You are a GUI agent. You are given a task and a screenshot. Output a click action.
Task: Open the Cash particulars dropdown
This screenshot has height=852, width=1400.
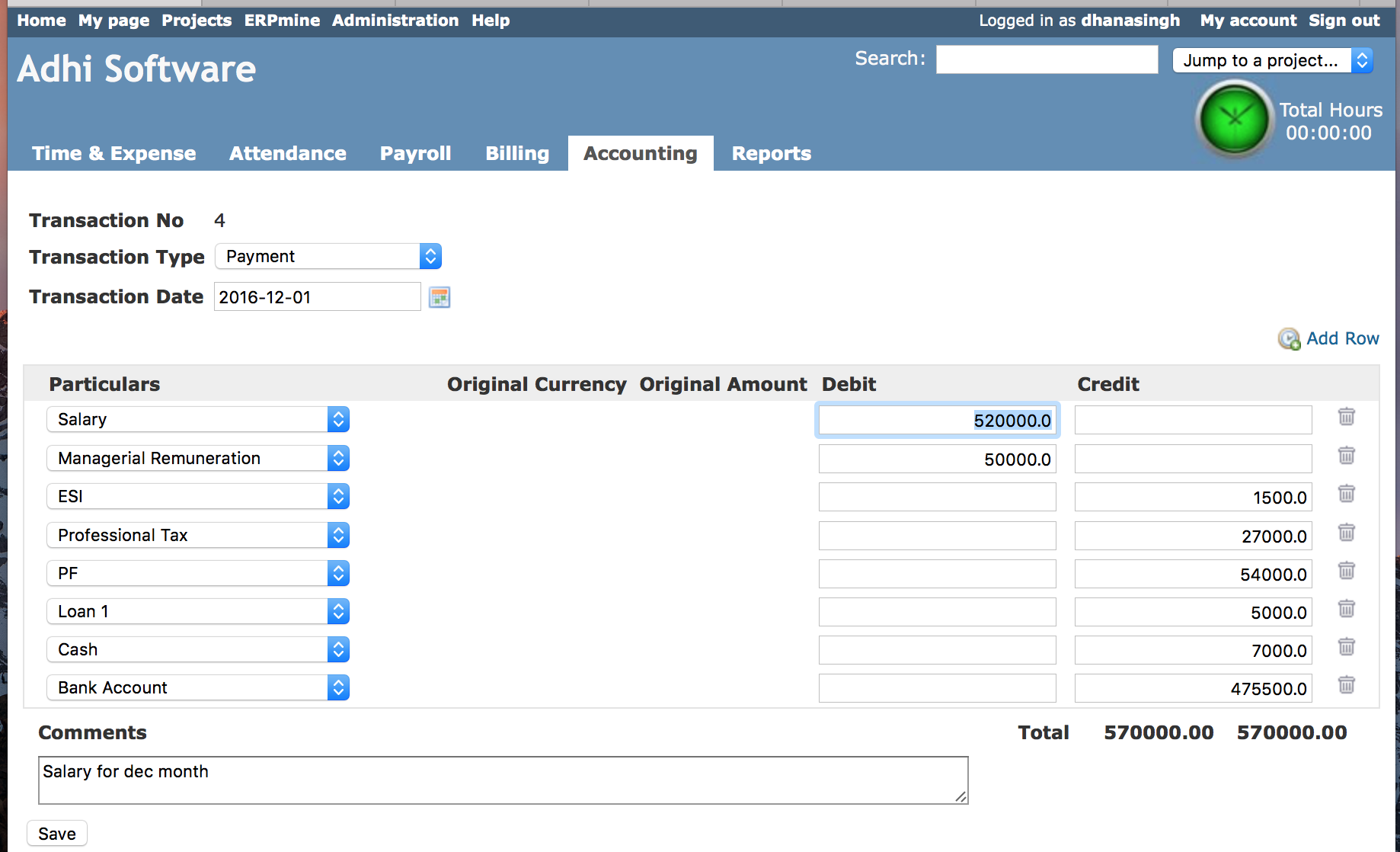(198, 649)
